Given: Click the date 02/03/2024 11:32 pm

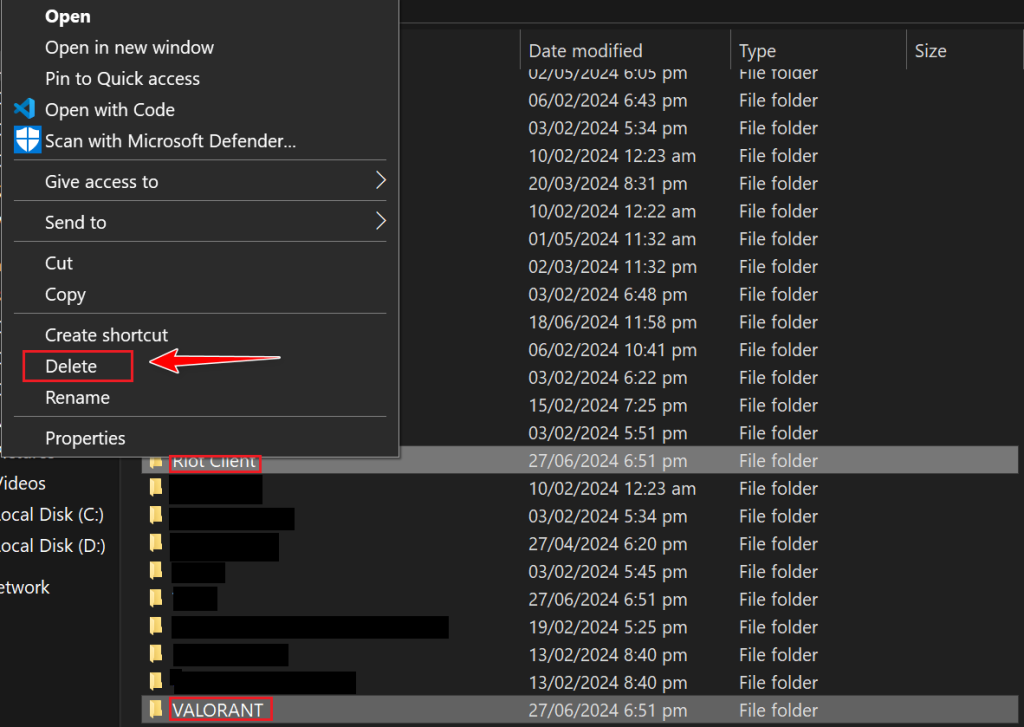Looking at the screenshot, I should (x=613, y=267).
